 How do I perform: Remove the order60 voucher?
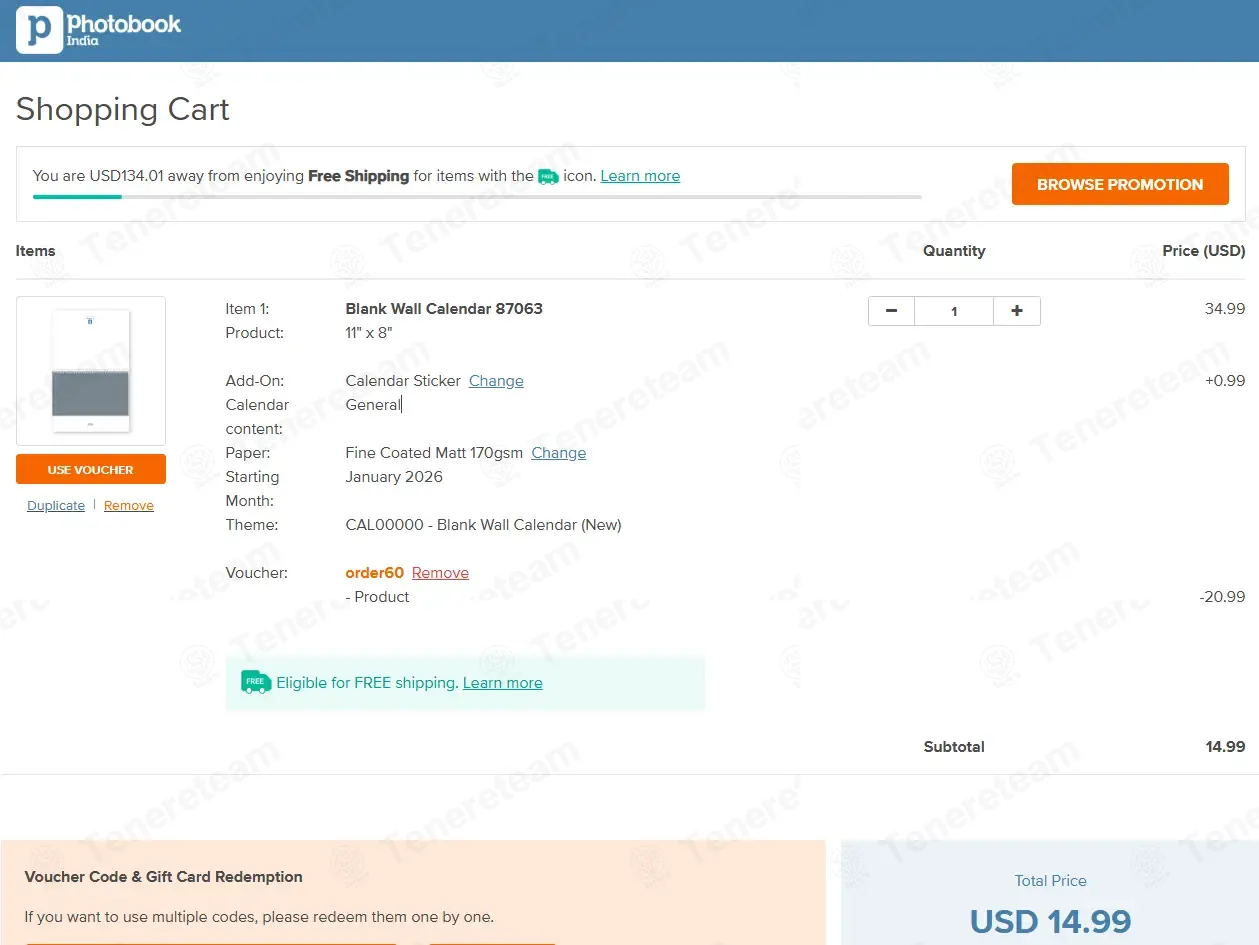click(x=440, y=573)
